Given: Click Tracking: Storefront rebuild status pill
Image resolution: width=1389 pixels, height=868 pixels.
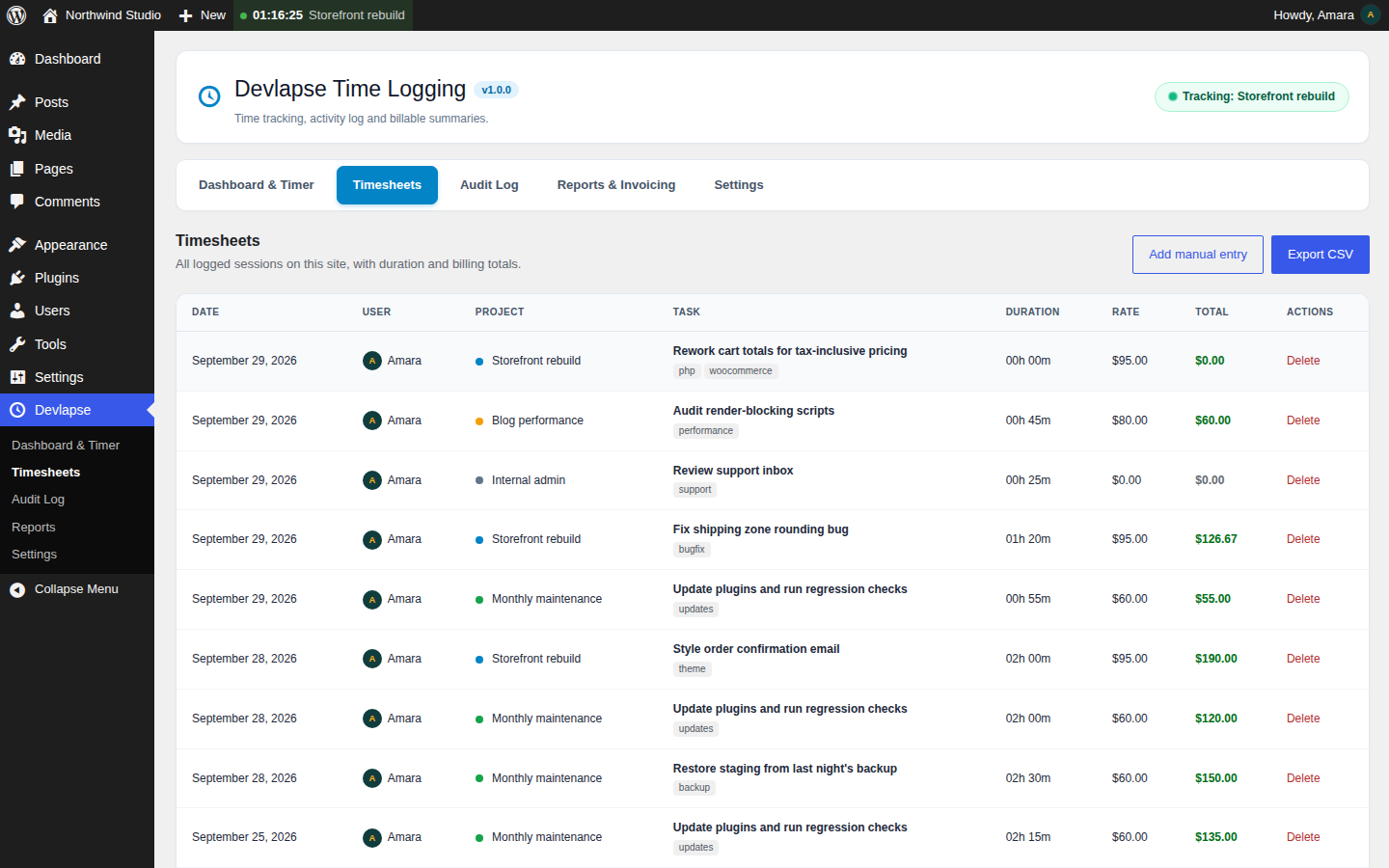Looking at the screenshot, I should point(1252,96).
